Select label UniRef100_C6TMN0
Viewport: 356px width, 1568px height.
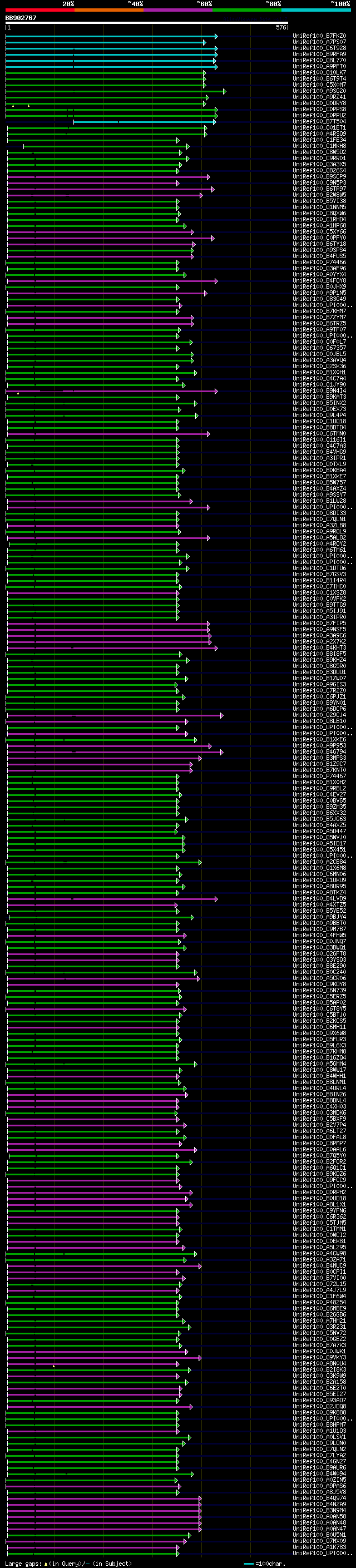(x=319, y=433)
